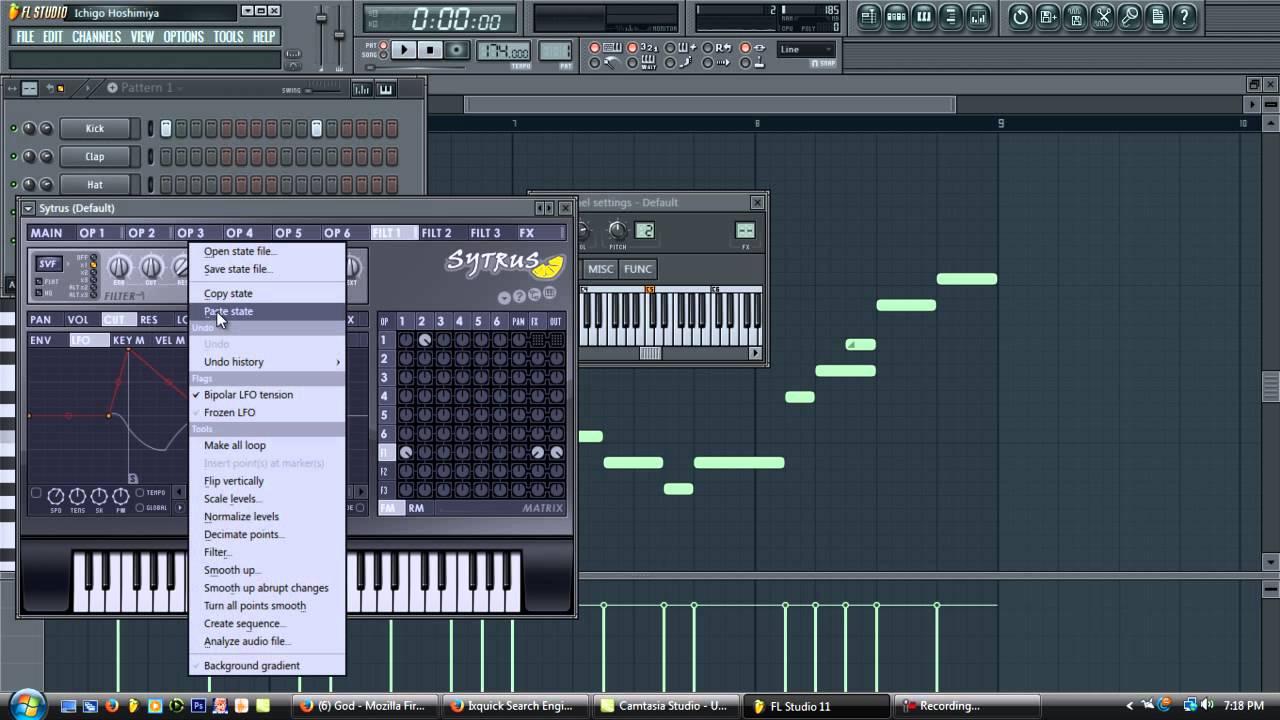This screenshot has height=720, width=1280.
Task: Open the TOOLS menu
Action: tap(228, 37)
